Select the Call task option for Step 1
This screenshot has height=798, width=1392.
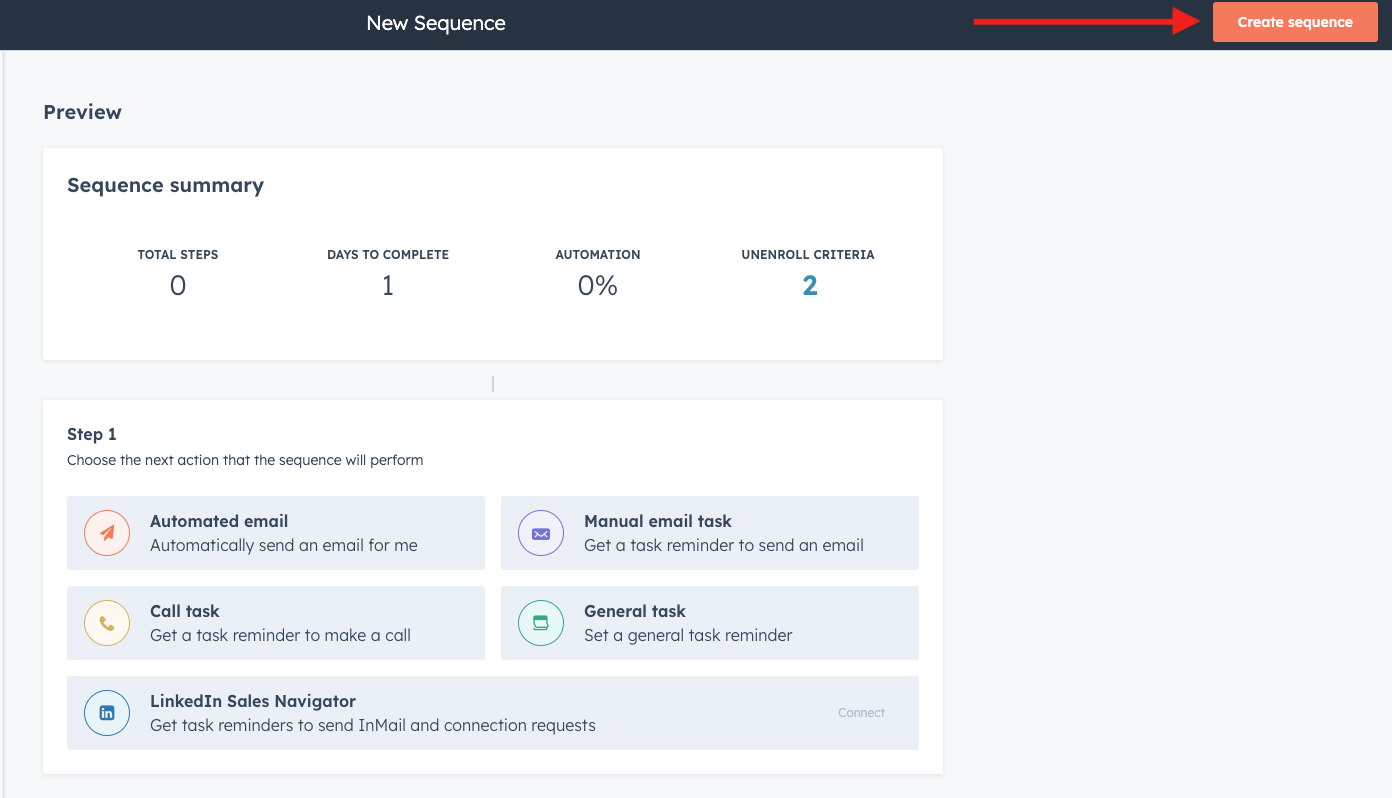(276, 623)
